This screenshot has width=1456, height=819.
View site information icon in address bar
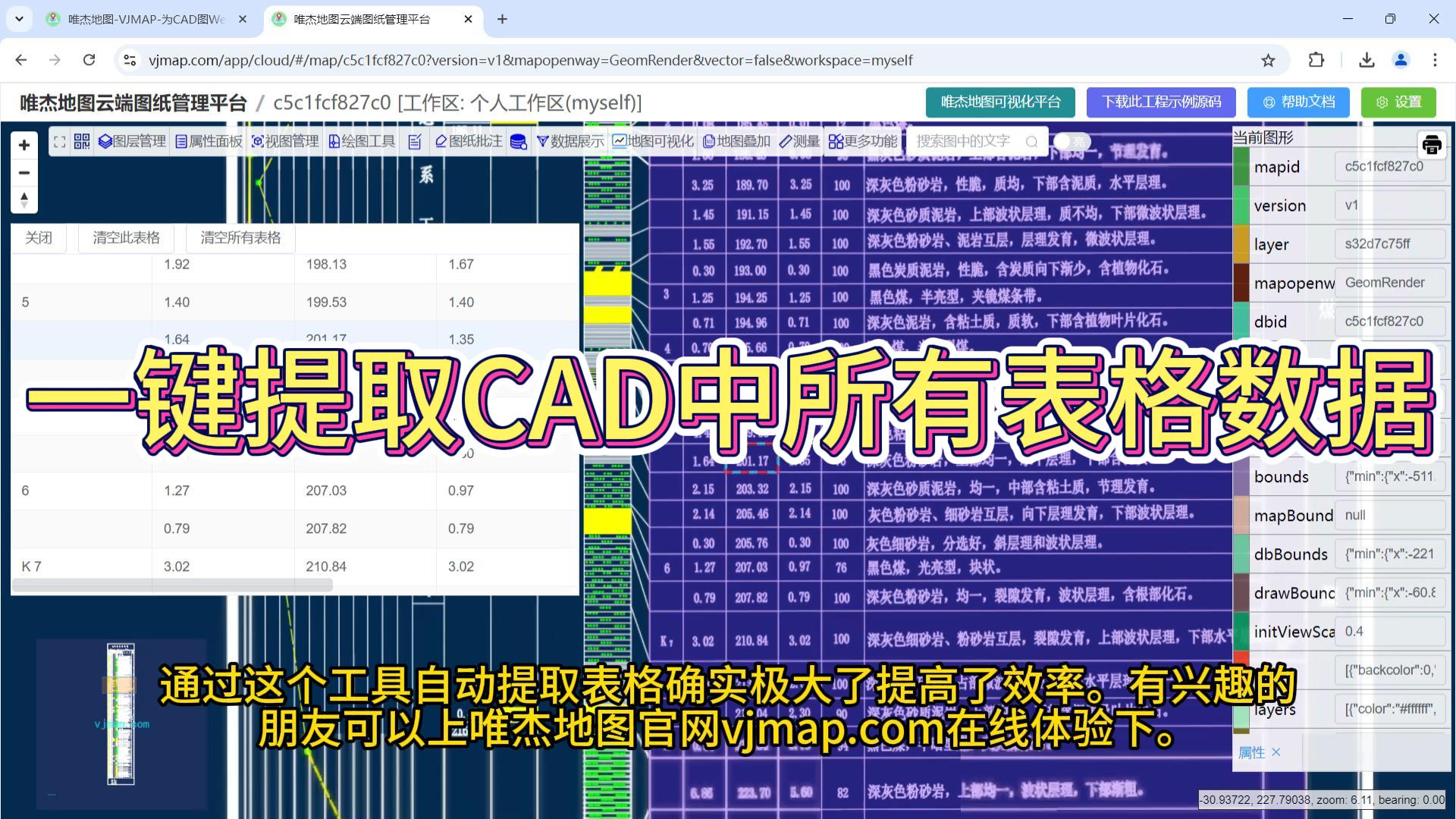(130, 60)
